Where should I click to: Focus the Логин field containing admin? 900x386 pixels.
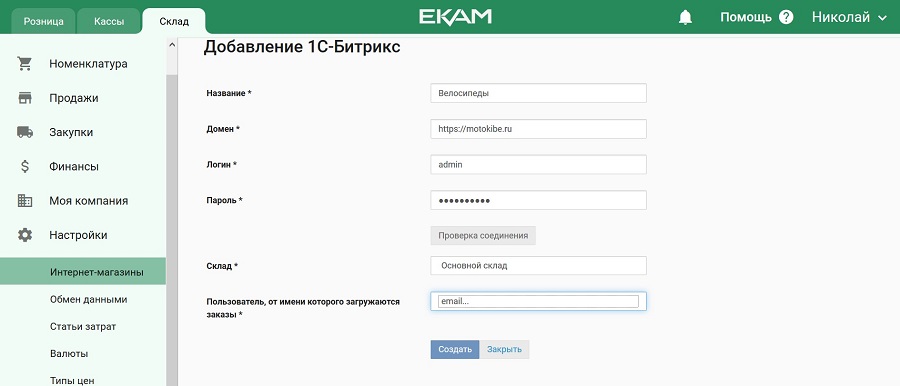[x=538, y=164]
